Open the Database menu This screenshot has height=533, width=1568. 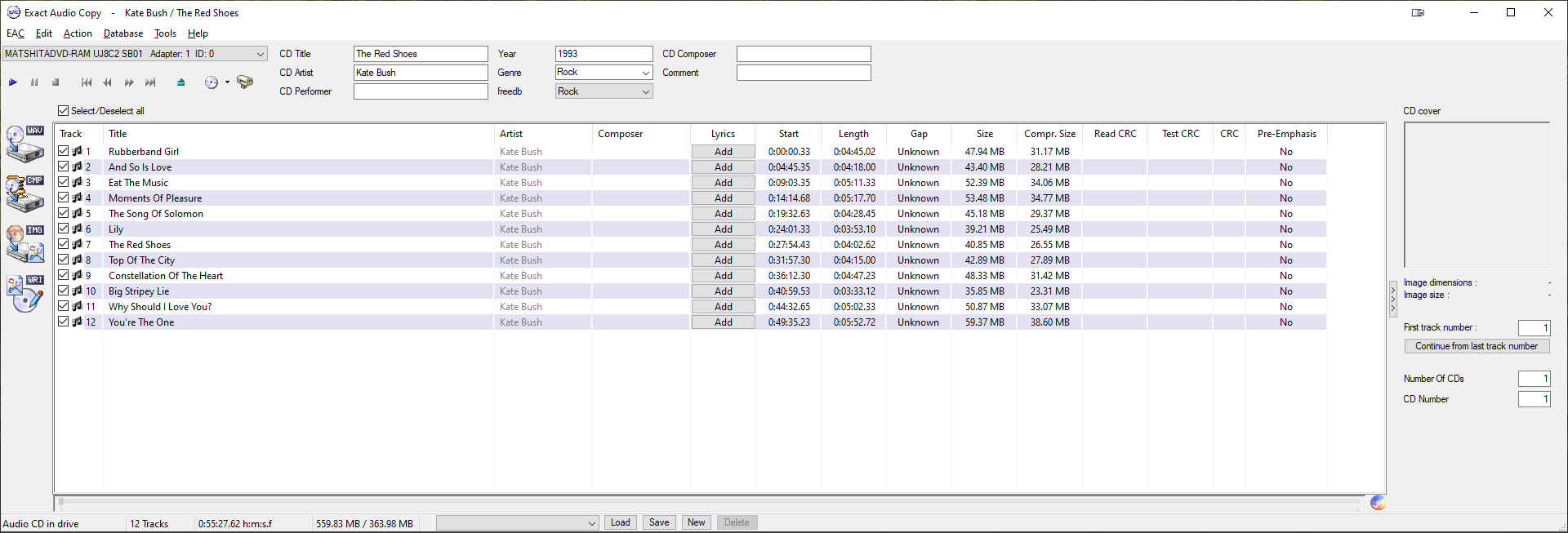[123, 33]
